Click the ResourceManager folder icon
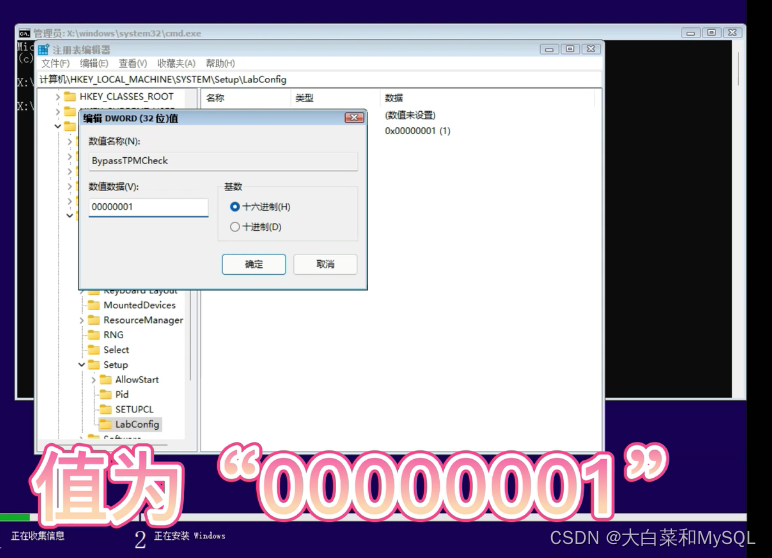This screenshot has height=558, width=772. (x=94, y=320)
